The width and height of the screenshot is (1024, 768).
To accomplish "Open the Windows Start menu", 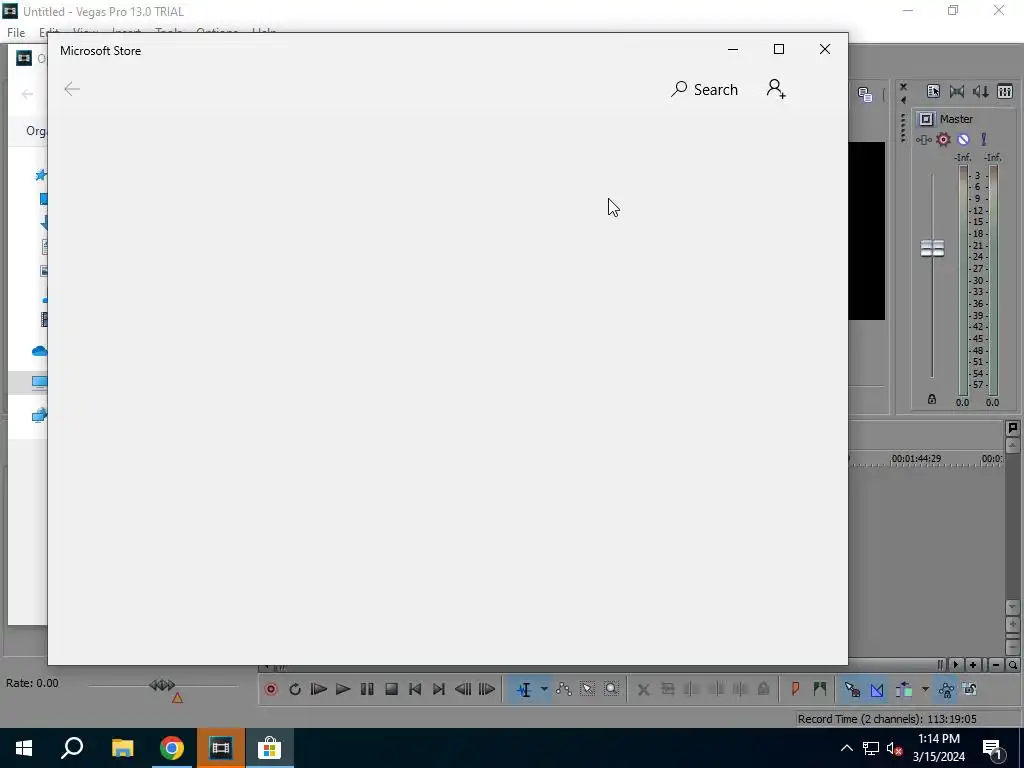I will (24, 748).
